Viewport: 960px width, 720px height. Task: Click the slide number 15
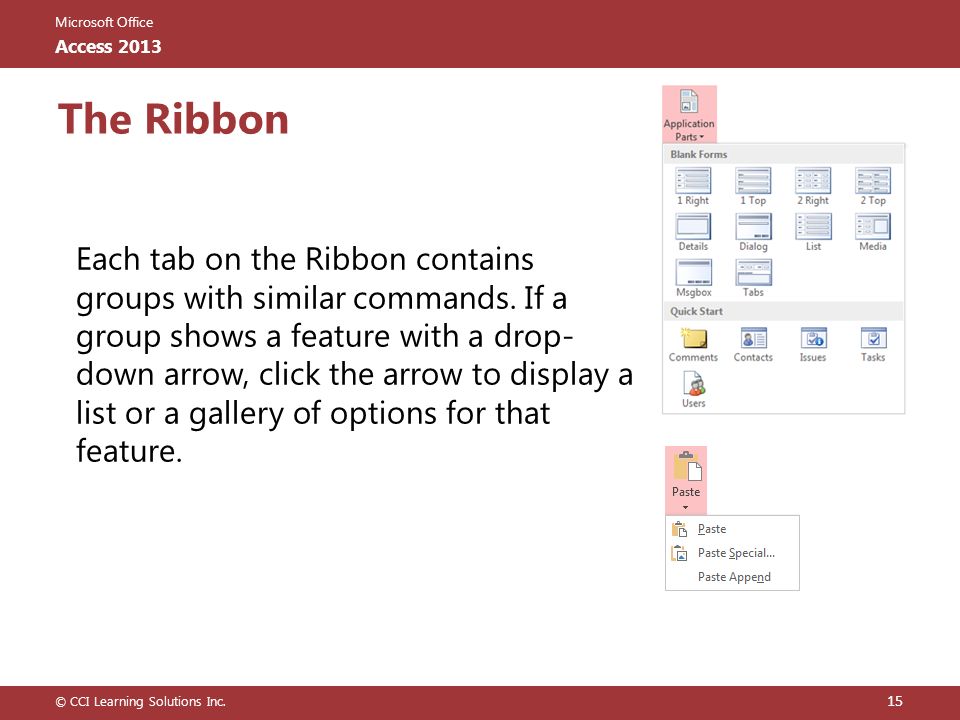coord(894,701)
